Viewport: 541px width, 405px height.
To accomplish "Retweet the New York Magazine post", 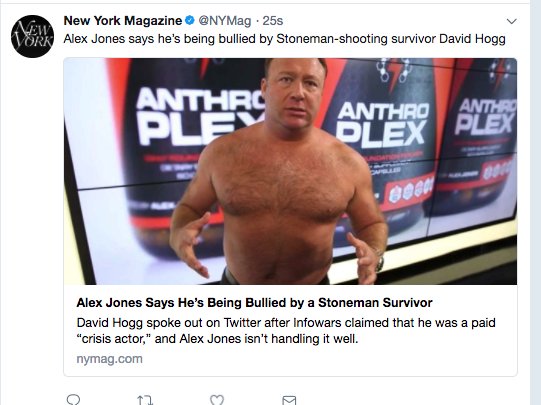I will tap(145, 400).
